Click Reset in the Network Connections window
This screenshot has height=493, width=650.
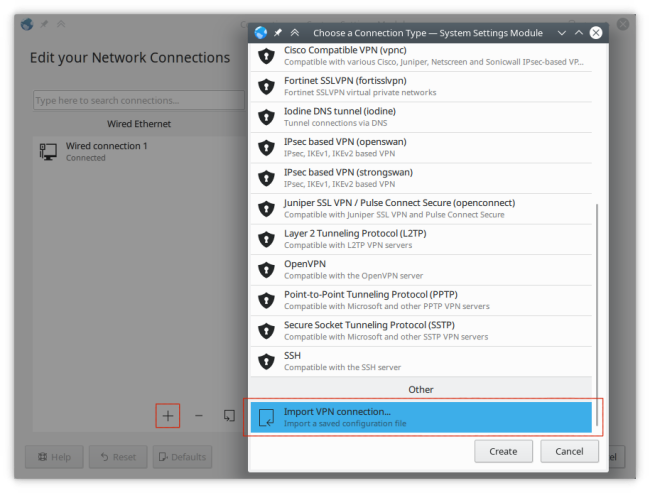pos(118,457)
